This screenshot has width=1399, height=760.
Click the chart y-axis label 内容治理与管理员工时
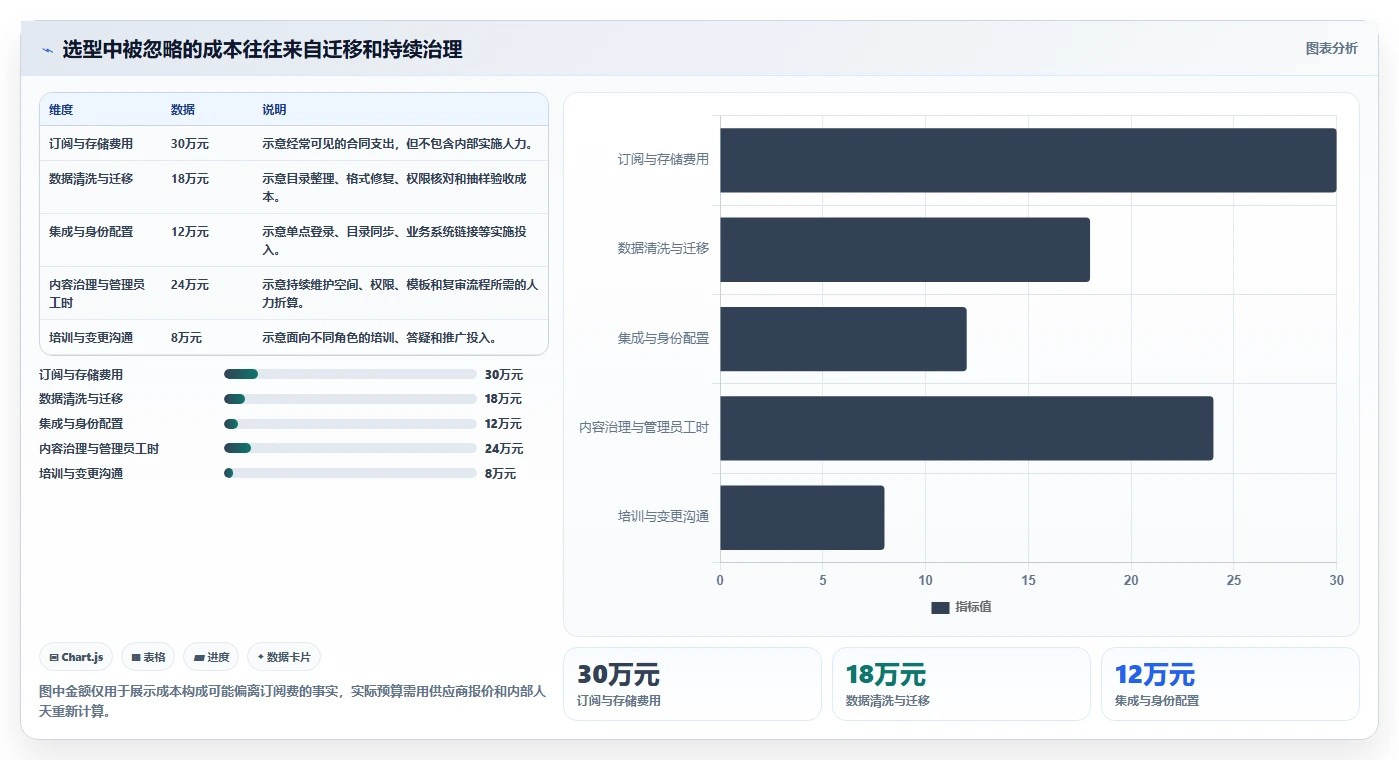[x=644, y=428]
